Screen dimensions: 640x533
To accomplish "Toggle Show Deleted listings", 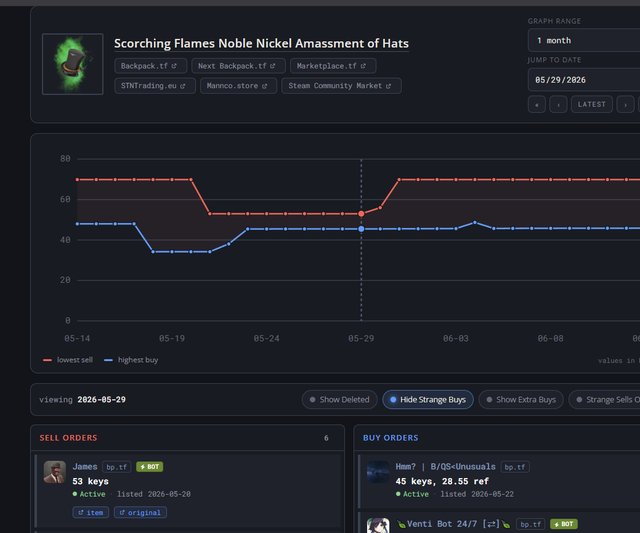I will (x=340, y=400).
